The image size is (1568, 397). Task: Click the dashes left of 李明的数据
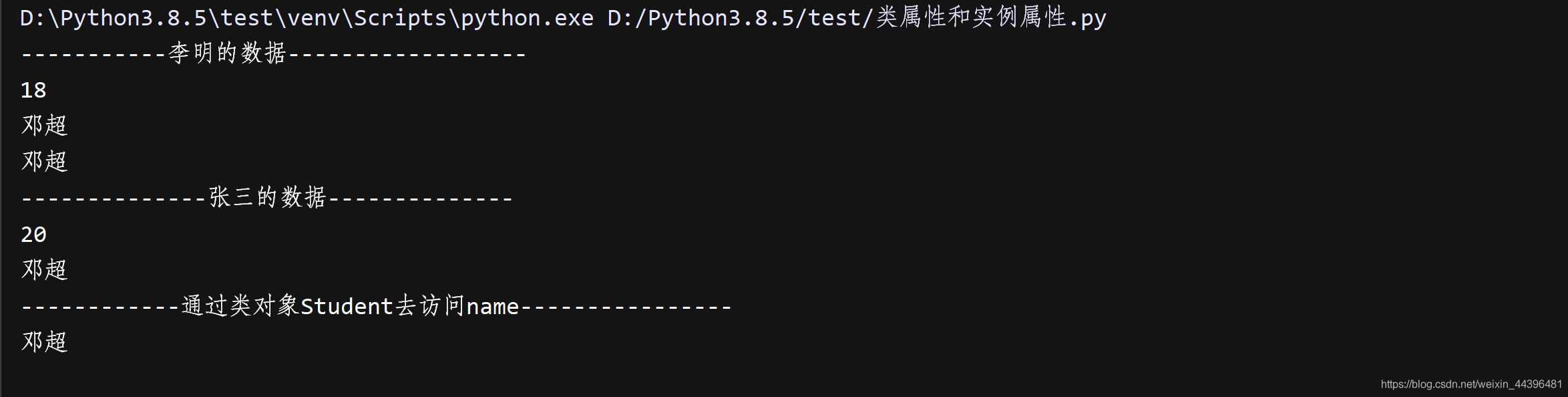tap(93, 53)
